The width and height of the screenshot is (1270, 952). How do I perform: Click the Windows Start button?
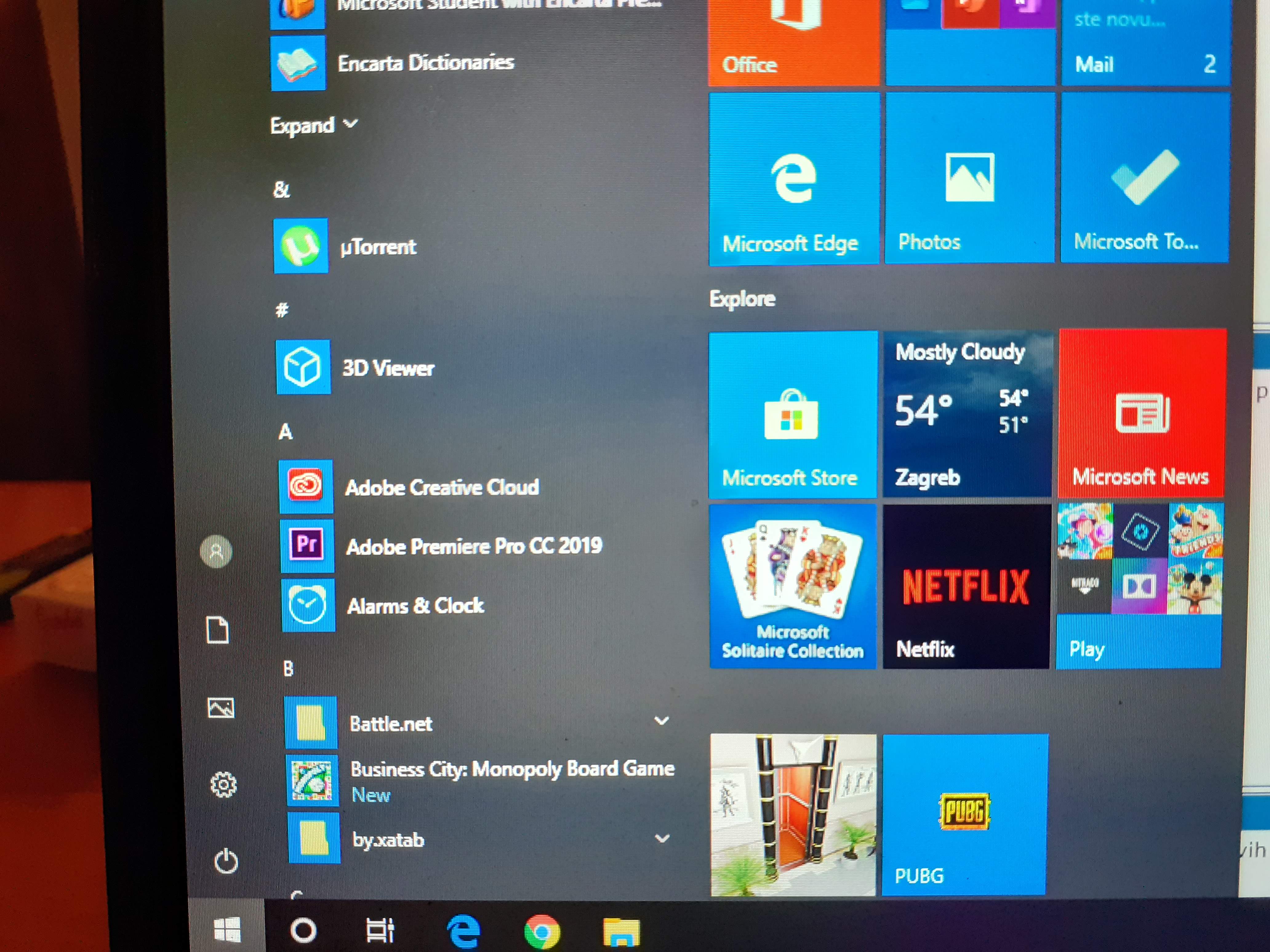tap(227, 930)
